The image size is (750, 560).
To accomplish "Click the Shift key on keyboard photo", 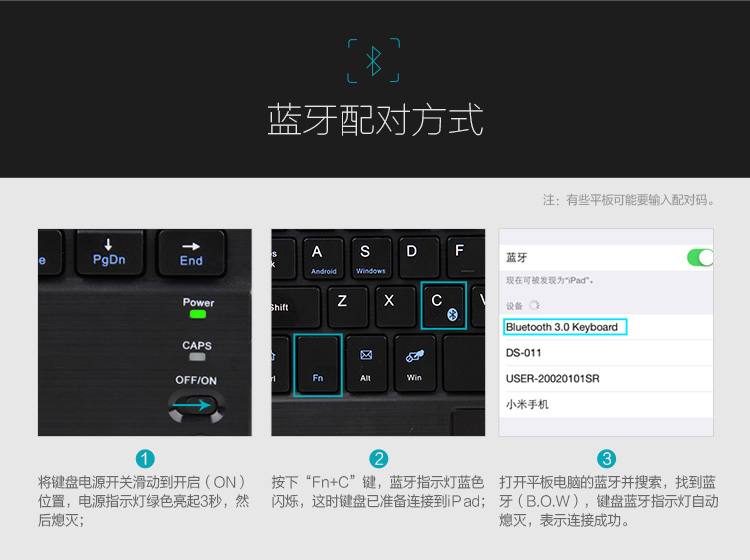I will (x=295, y=307).
